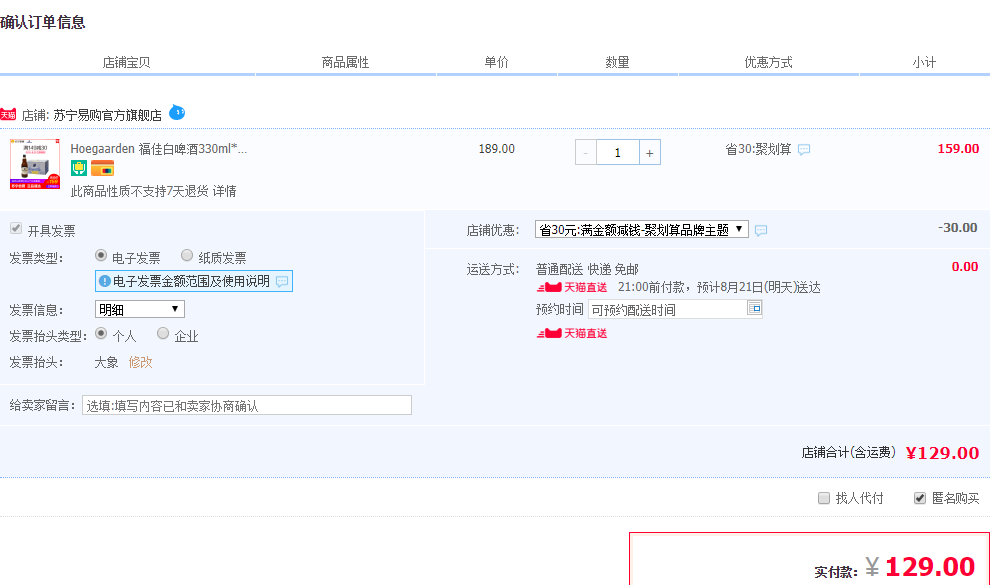
Task: Check the 找人代付 checkbox
Action: pyautogui.click(x=823, y=498)
